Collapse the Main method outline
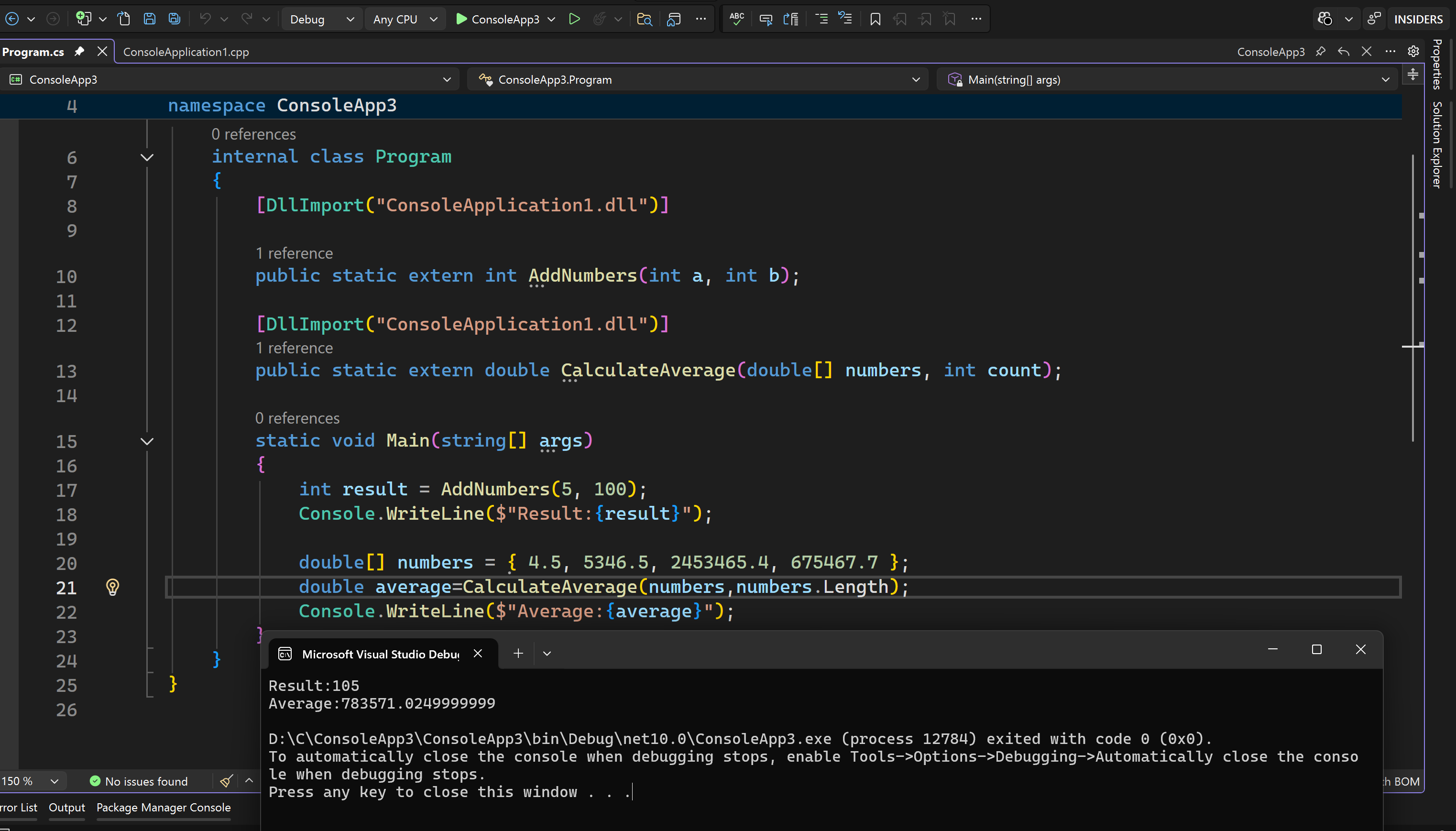Viewport: 1456px width, 831px height. [x=147, y=441]
